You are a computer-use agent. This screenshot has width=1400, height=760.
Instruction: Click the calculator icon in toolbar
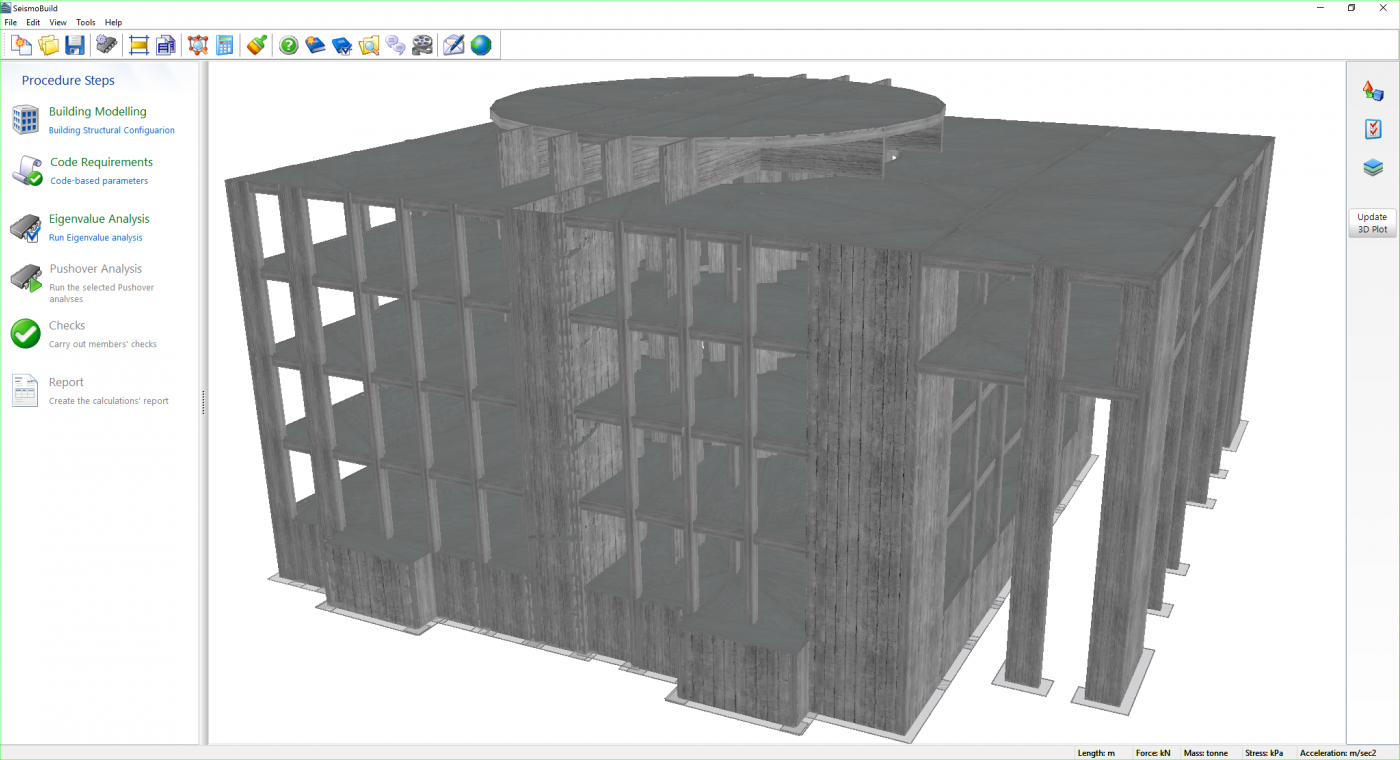tap(225, 45)
